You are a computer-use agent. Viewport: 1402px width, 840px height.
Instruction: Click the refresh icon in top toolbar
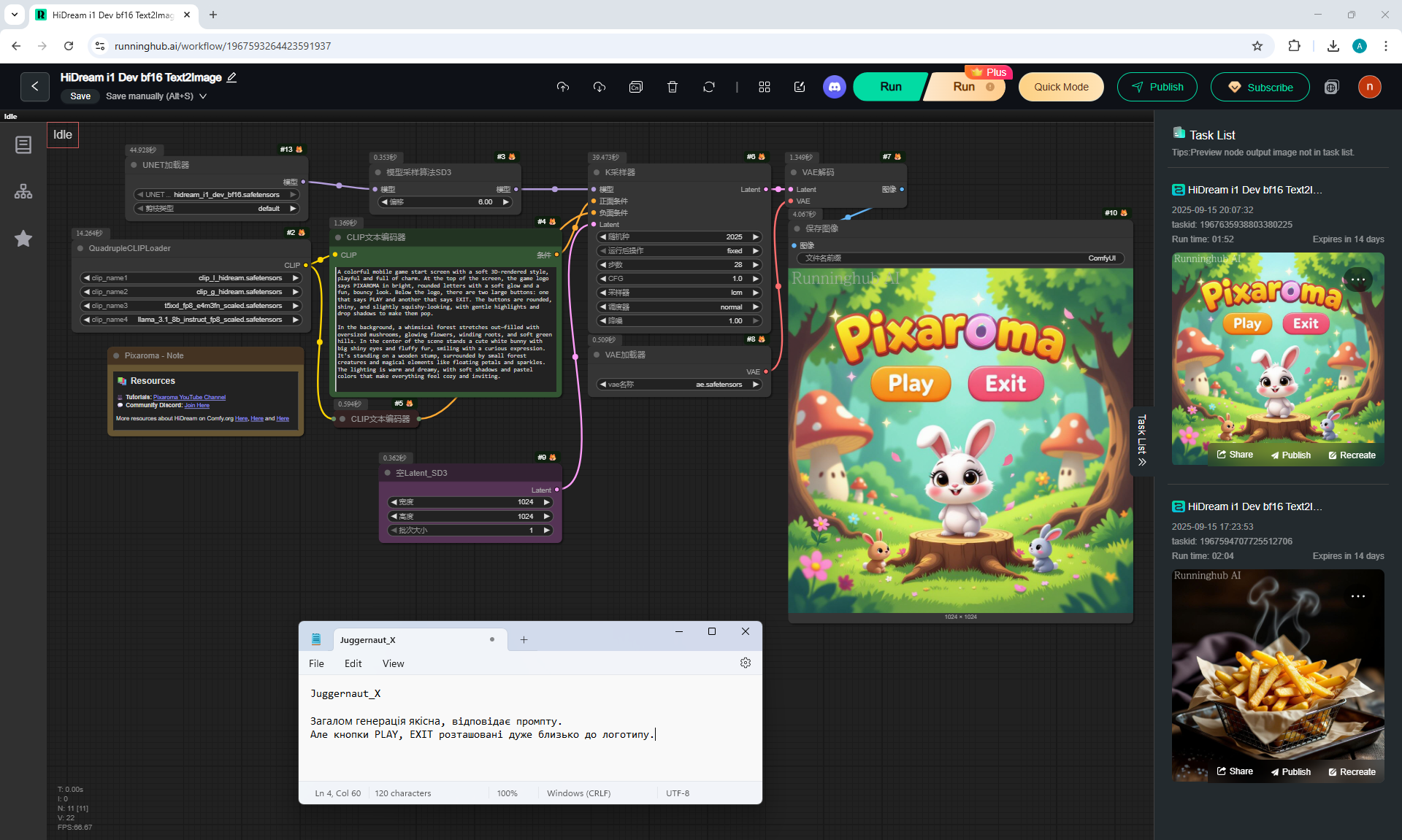coord(708,87)
